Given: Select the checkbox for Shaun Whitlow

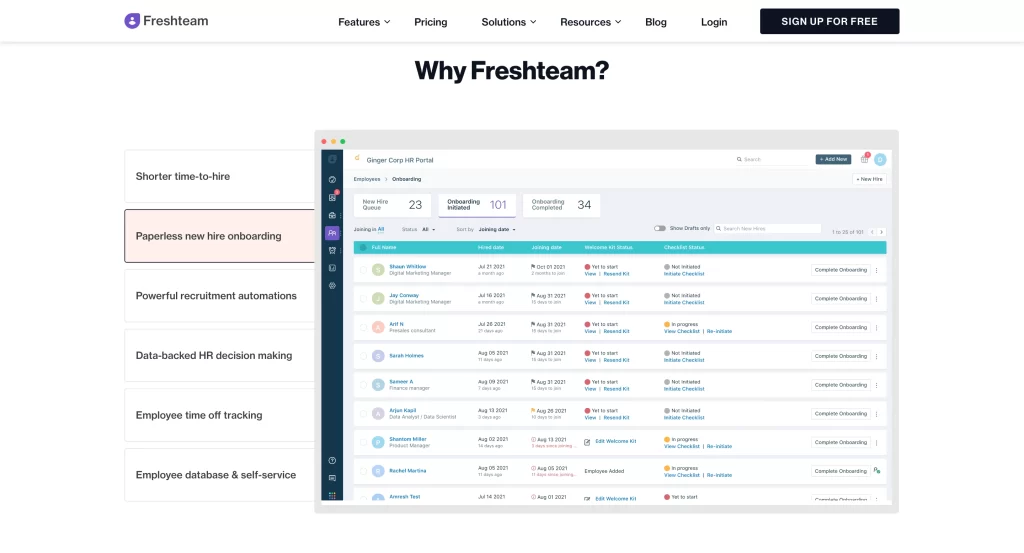Looking at the screenshot, I should (x=363, y=270).
